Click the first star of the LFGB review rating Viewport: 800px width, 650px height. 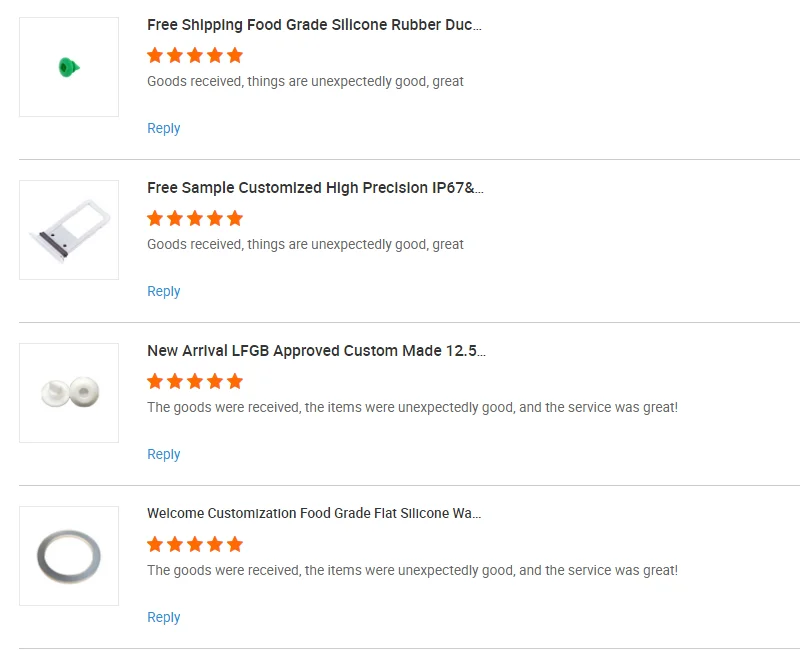click(155, 381)
